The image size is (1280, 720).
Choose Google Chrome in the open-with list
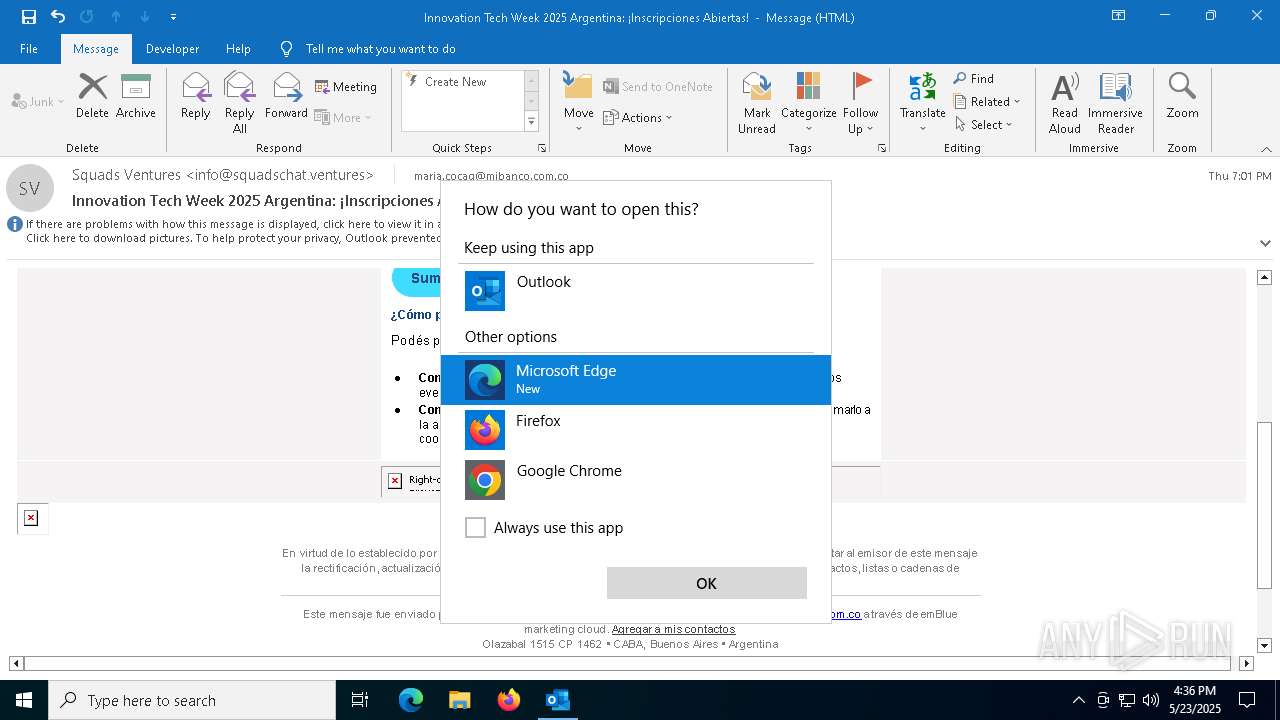click(636, 480)
